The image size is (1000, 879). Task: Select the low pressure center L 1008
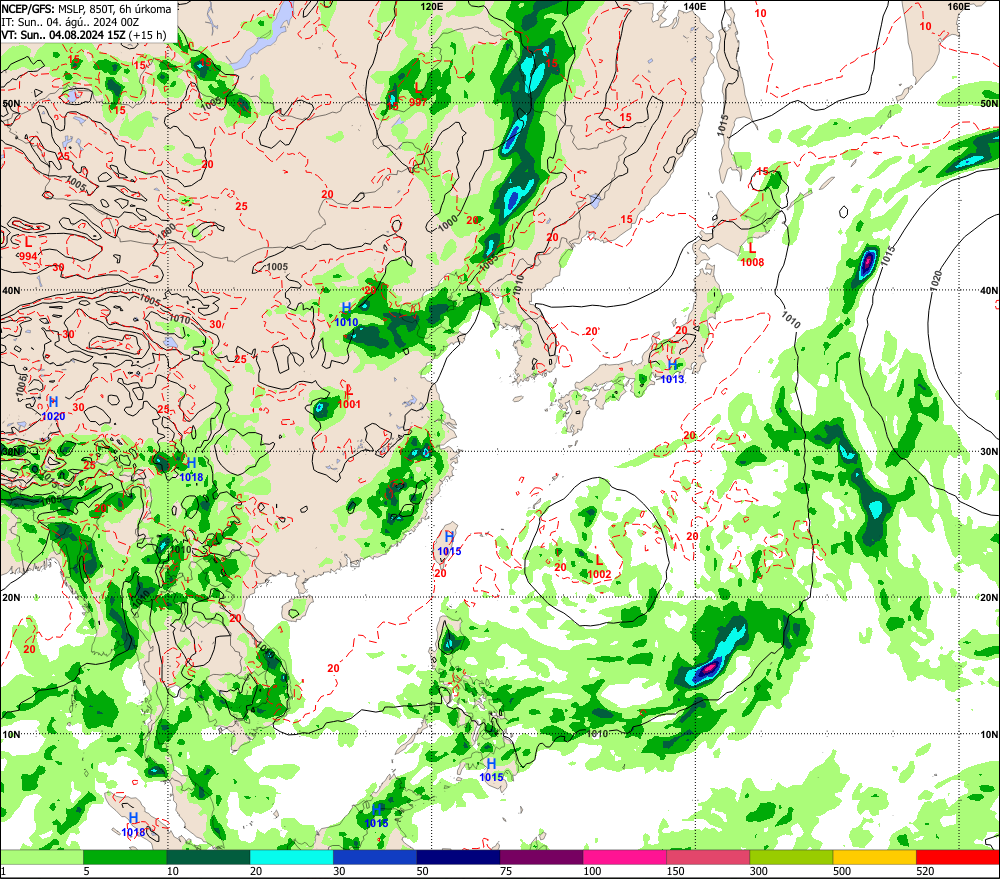(x=752, y=255)
